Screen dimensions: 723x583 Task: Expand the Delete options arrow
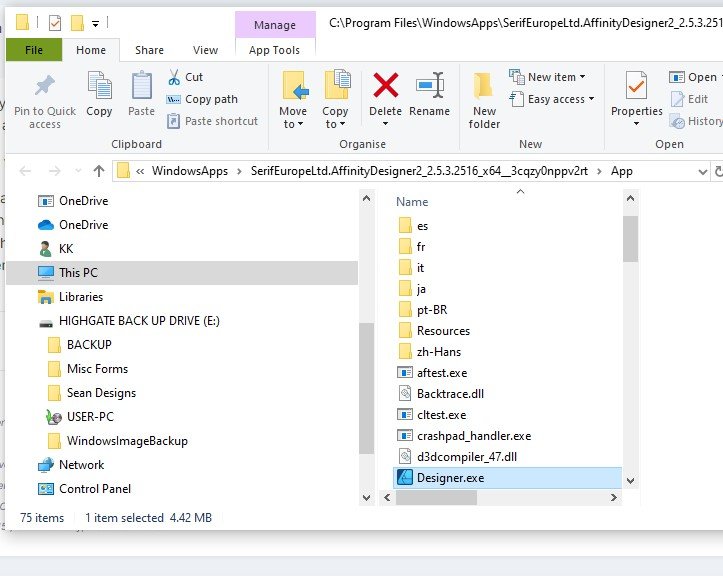tap(385, 124)
